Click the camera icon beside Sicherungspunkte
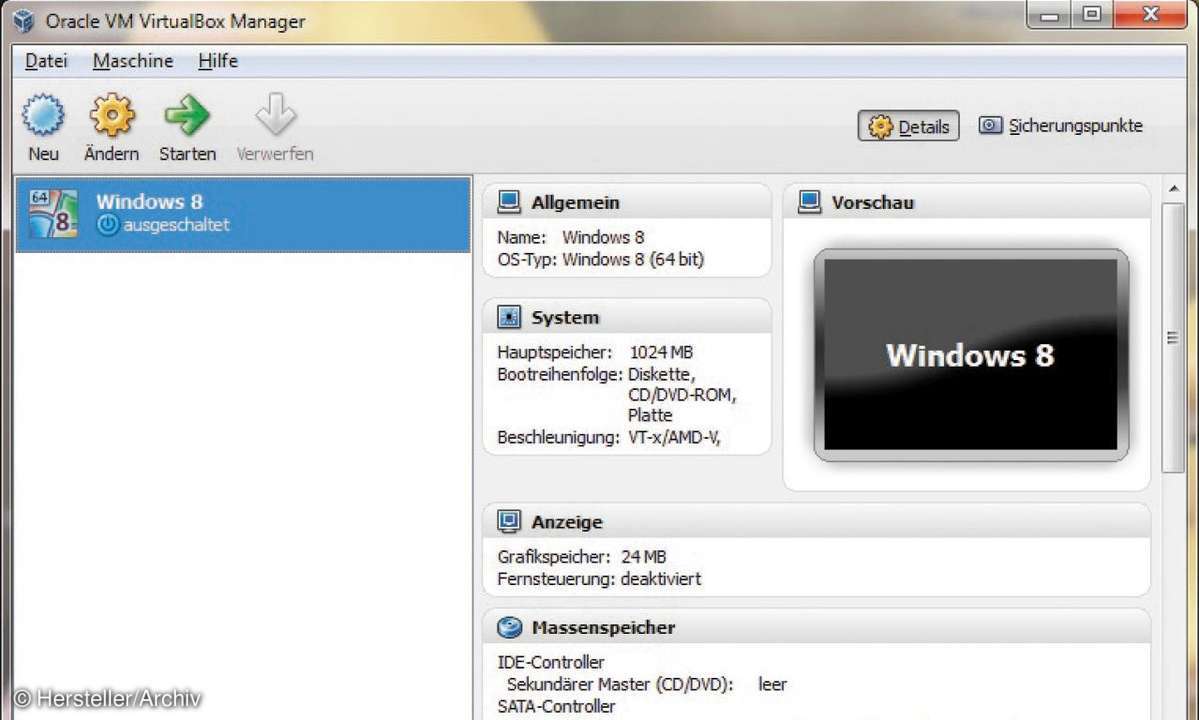The image size is (1199, 720). coord(990,125)
